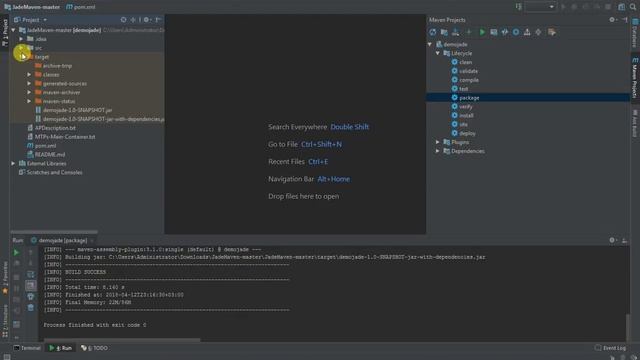
Task: Click Run console horizontal scrollbar
Action: coord(122,340)
